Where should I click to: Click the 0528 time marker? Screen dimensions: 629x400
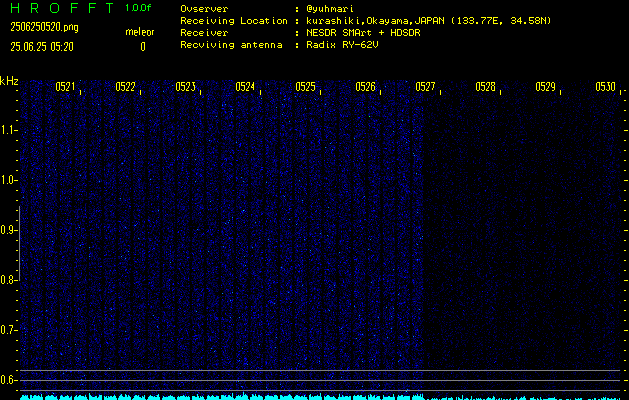[x=486, y=87]
